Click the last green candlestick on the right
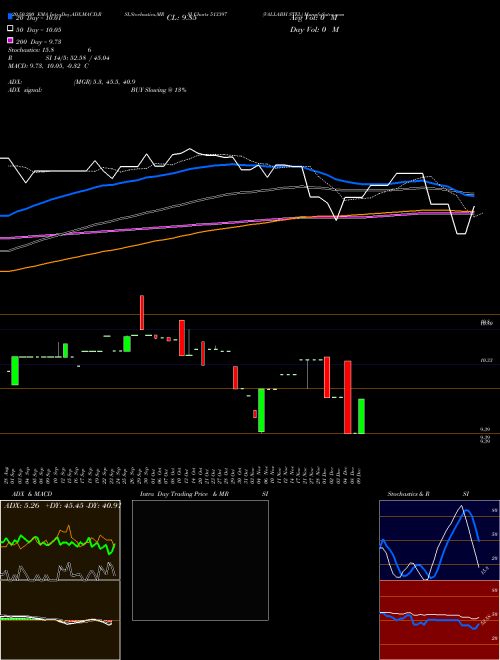The height and width of the screenshot is (660, 500). pos(361,416)
